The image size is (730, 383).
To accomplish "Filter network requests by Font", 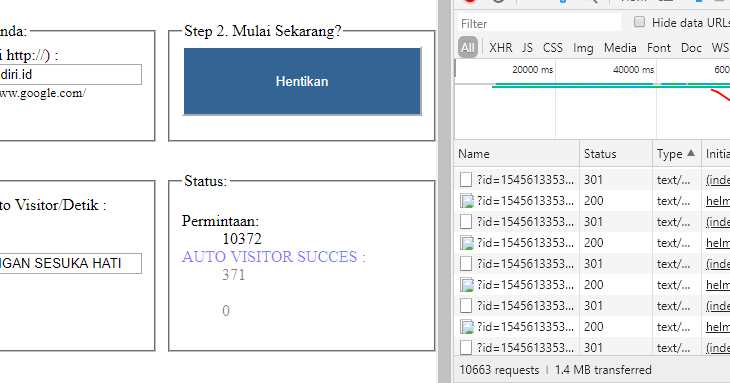I will pyautogui.click(x=659, y=47).
